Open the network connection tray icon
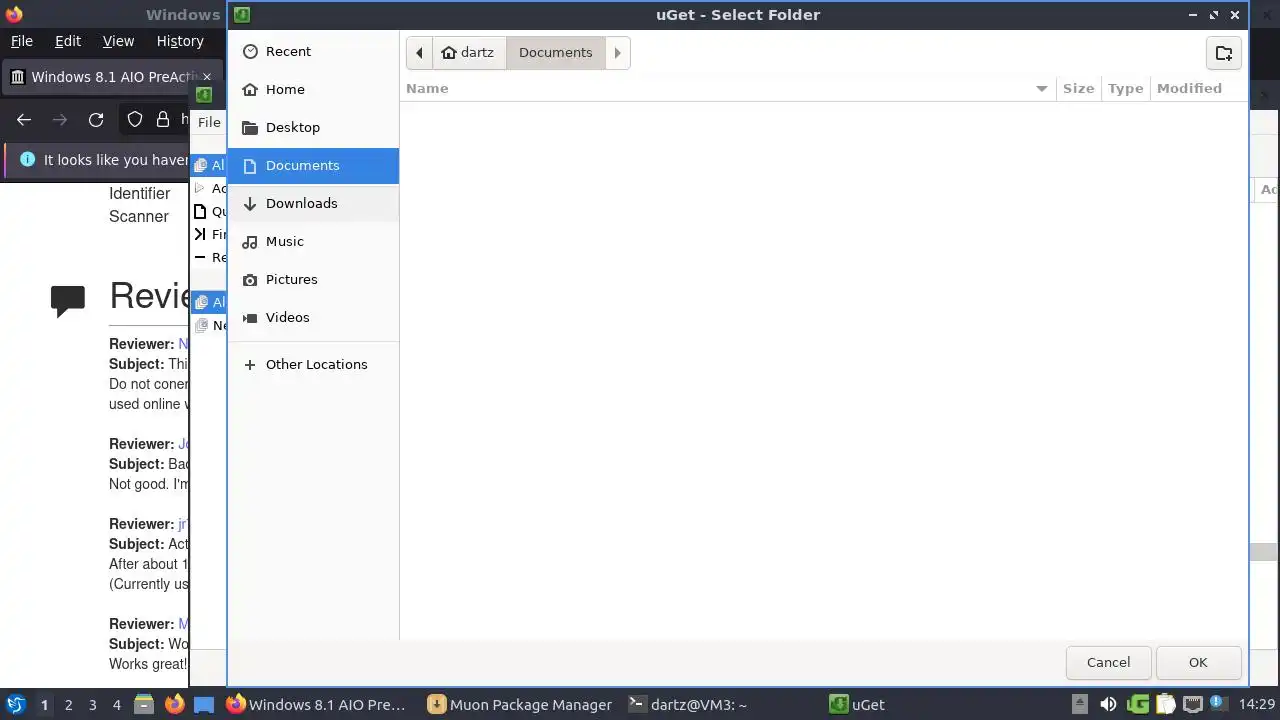The image size is (1280, 720). [x=1193, y=705]
